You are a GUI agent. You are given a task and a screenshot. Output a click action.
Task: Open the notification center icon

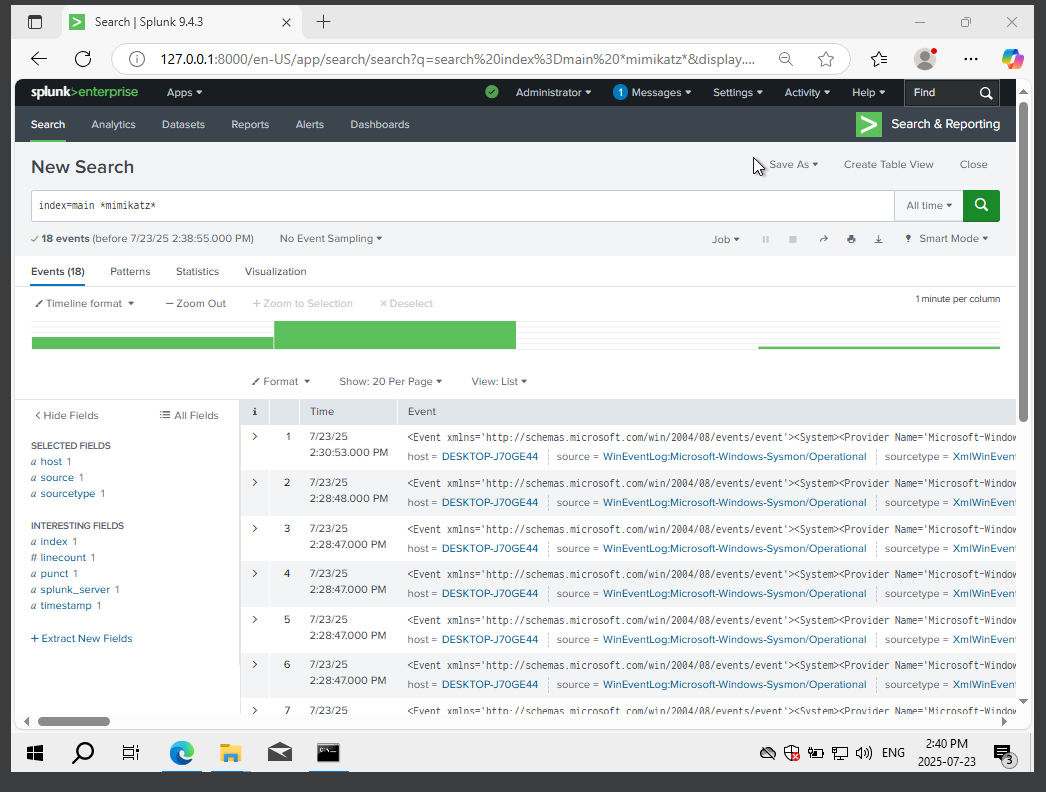coord(1004,755)
